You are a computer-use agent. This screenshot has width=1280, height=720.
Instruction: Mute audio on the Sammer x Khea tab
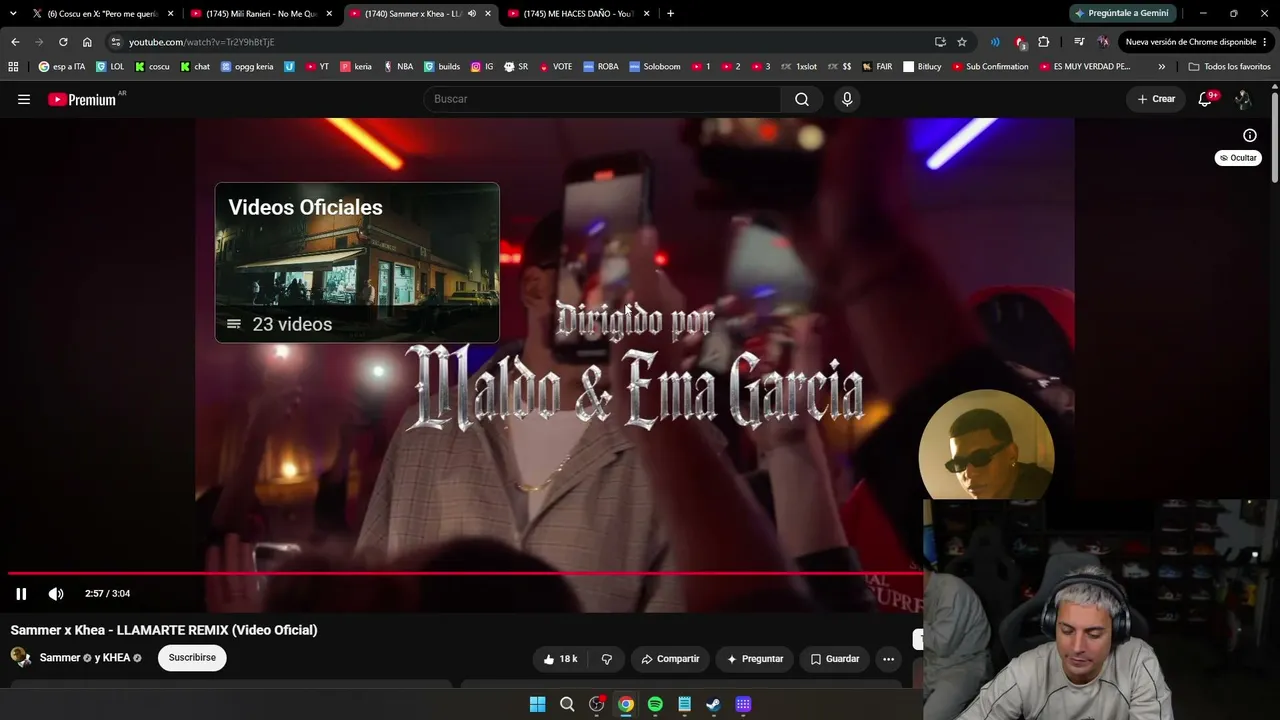click(472, 13)
